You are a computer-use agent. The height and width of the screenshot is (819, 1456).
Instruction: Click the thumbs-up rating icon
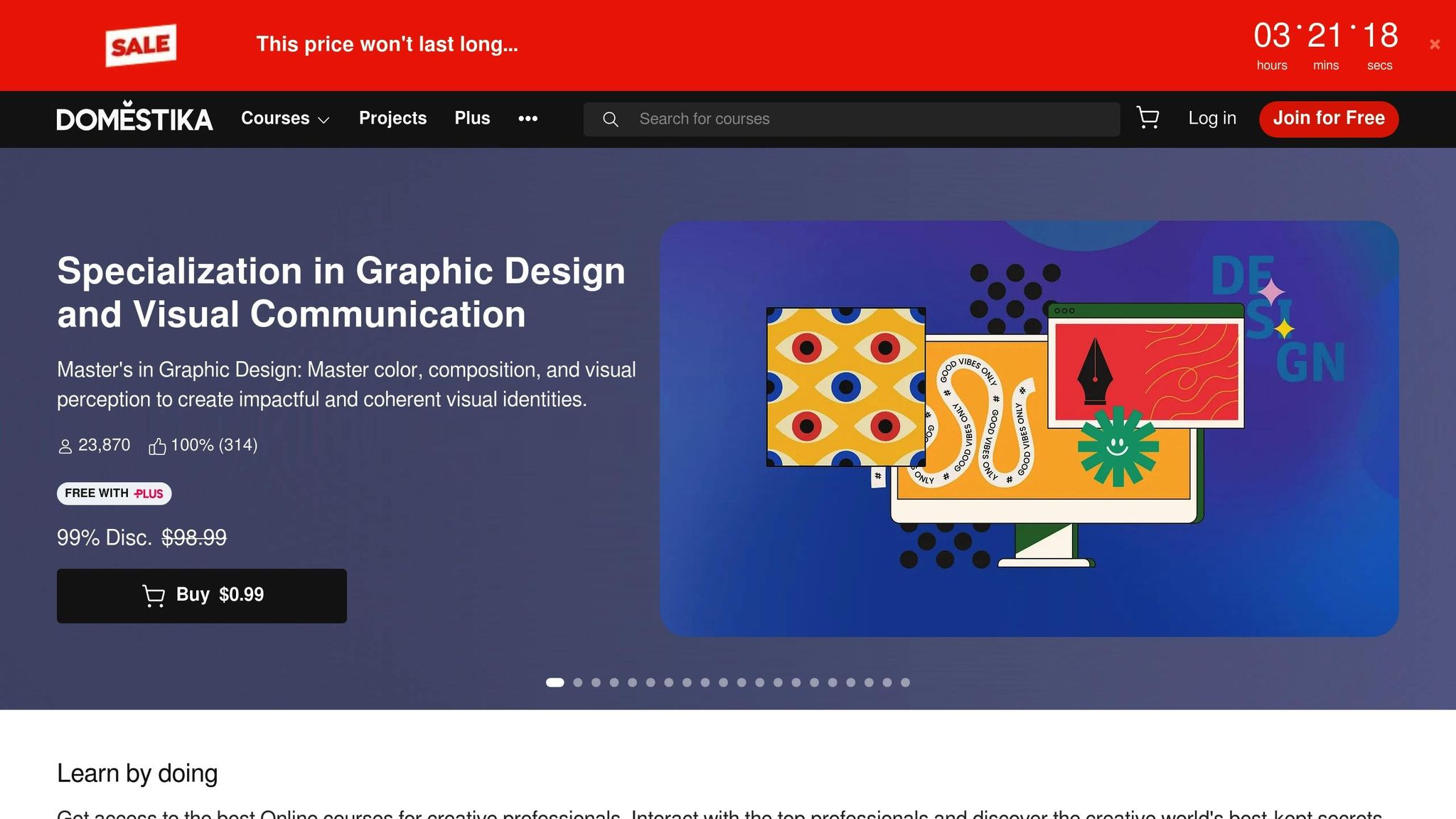pyautogui.click(x=157, y=446)
